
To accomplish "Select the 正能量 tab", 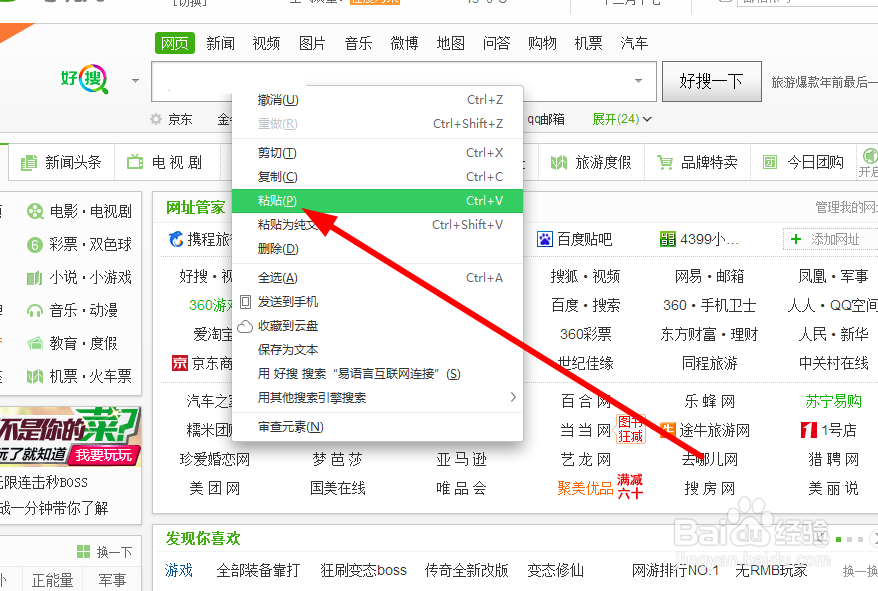I will point(53,580).
